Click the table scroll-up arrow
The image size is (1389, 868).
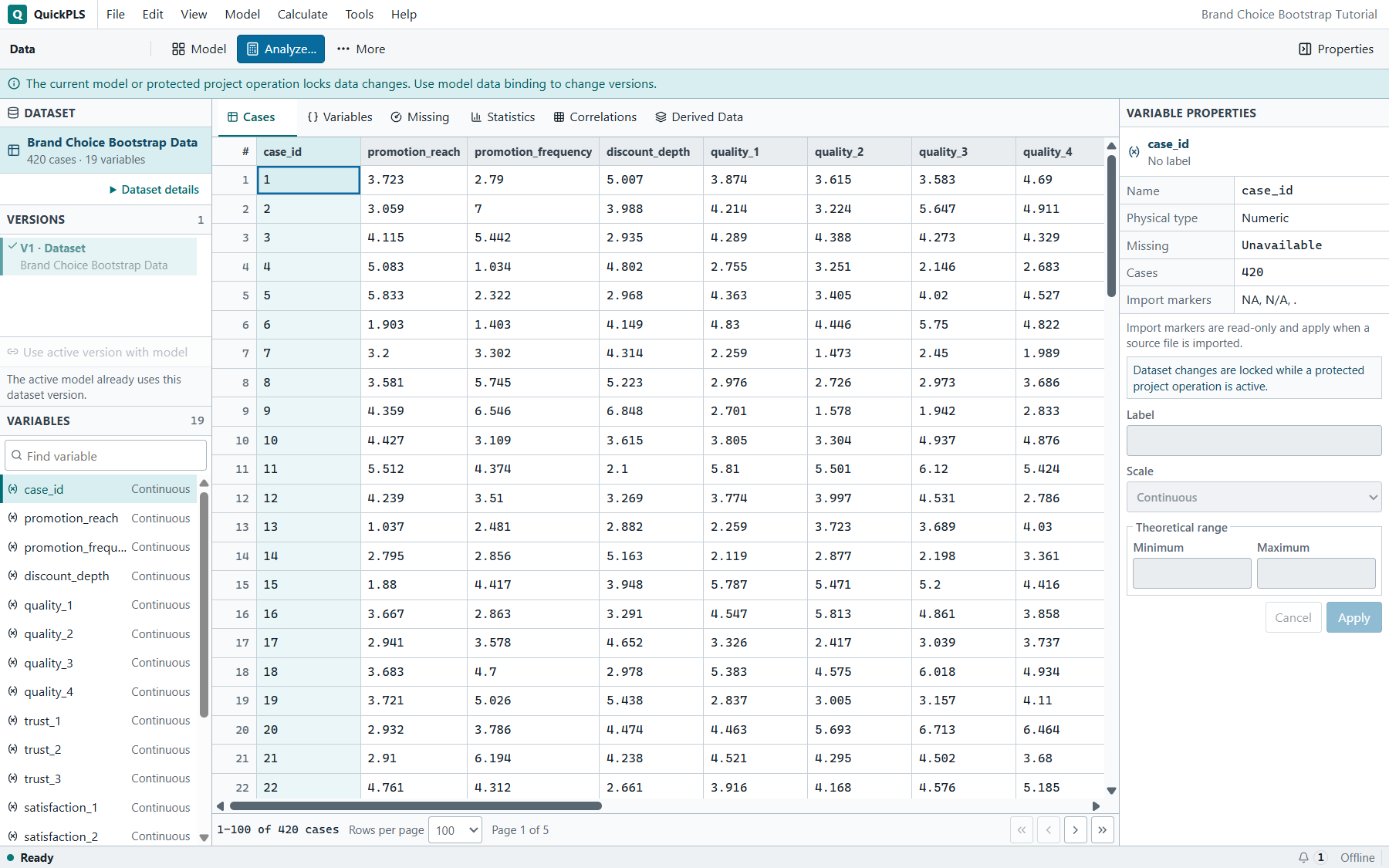[1111, 146]
